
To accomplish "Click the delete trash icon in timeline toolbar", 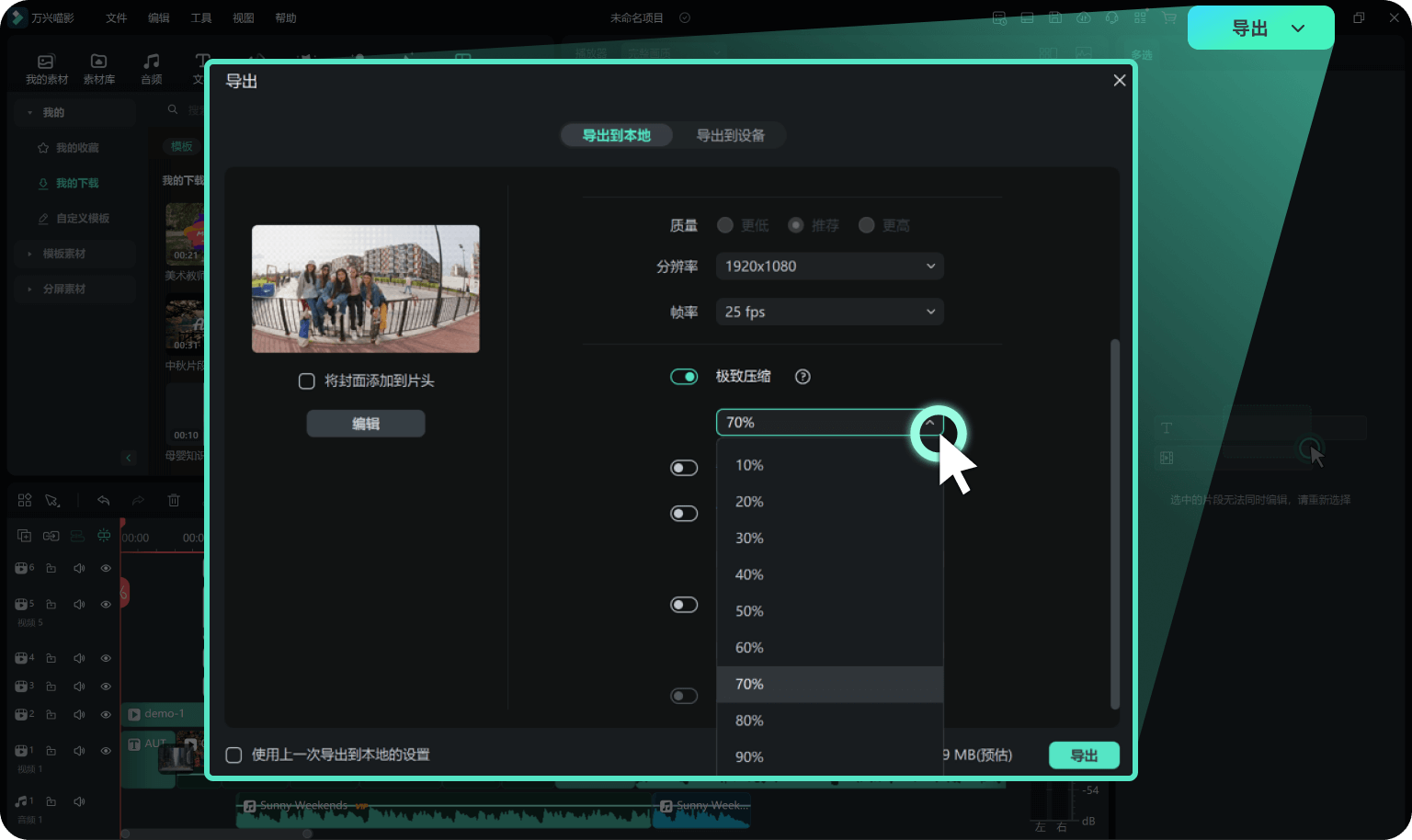I will [174, 501].
